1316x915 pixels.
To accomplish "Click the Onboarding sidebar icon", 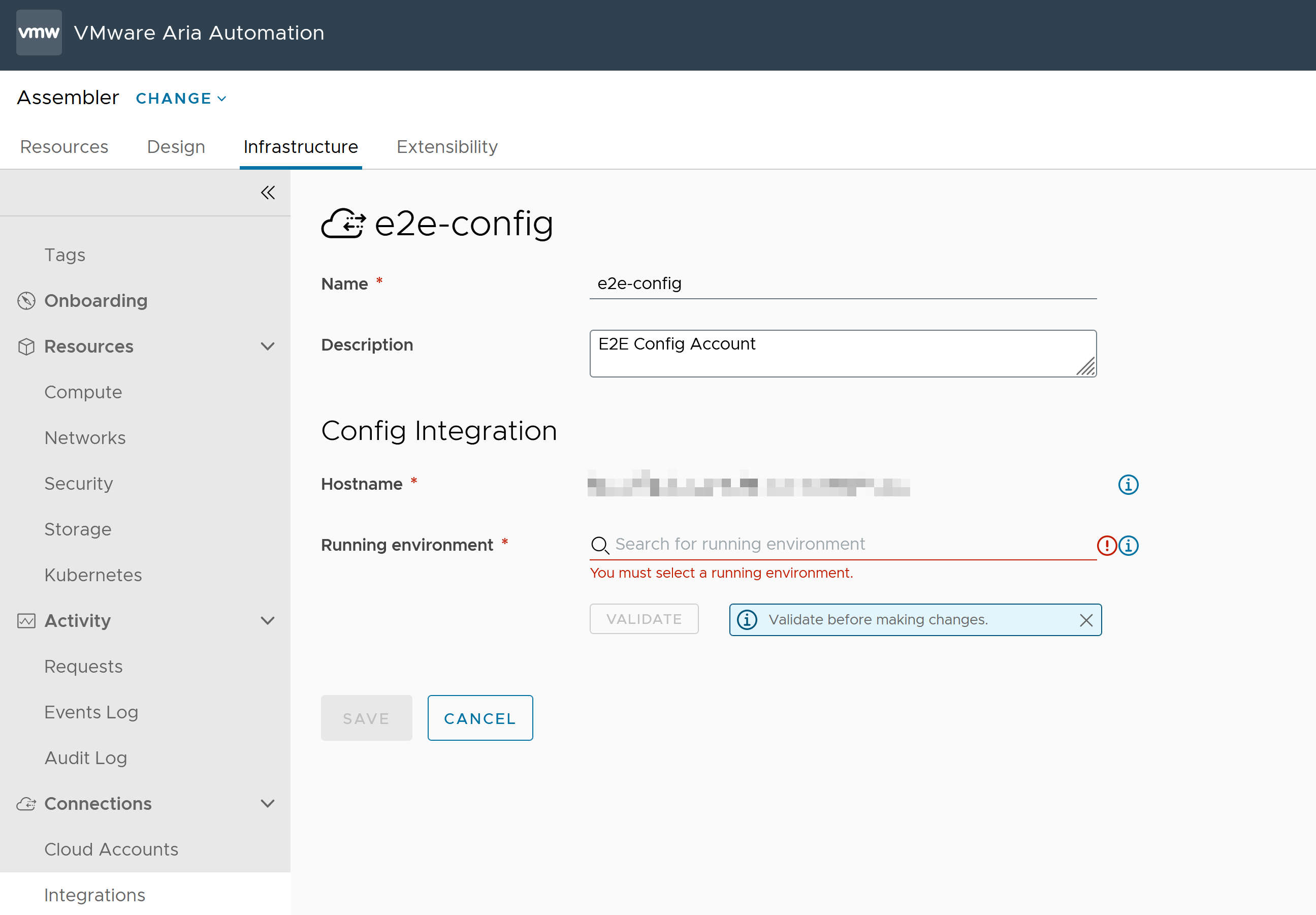I will [25, 300].
